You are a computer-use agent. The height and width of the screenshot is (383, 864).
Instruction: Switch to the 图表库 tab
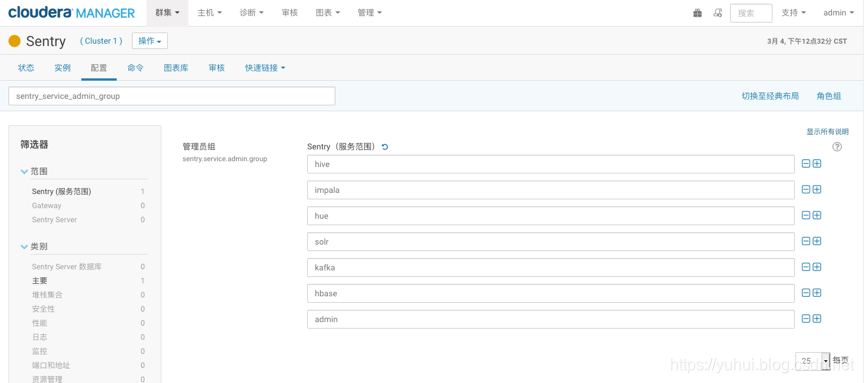pyautogui.click(x=176, y=68)
